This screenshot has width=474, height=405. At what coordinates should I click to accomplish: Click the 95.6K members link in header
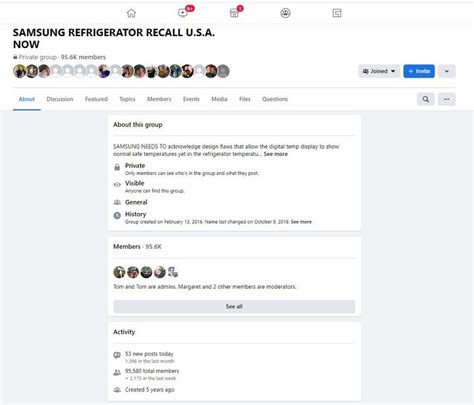point(83,57)
